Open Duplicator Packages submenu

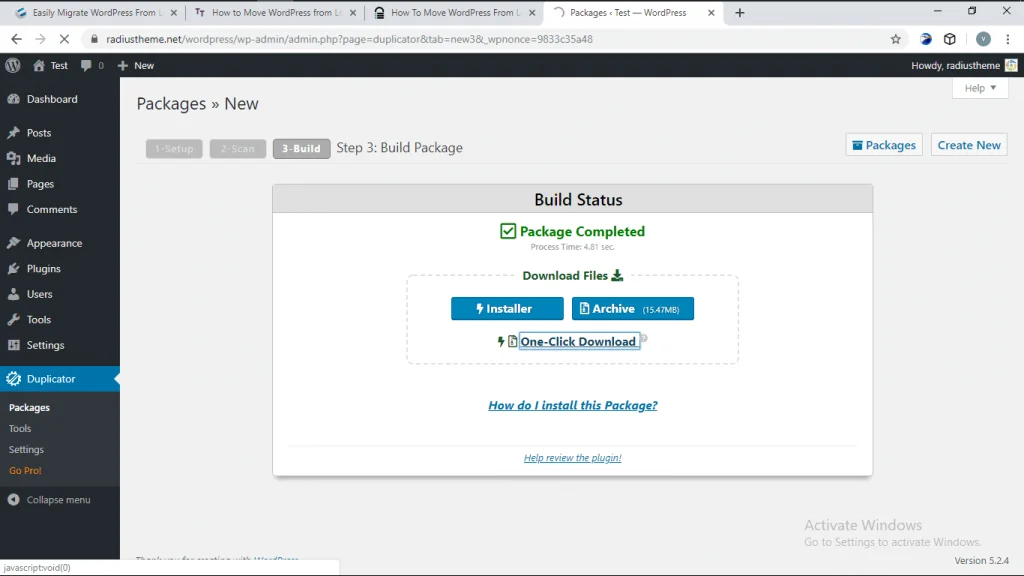click(29, 408)
